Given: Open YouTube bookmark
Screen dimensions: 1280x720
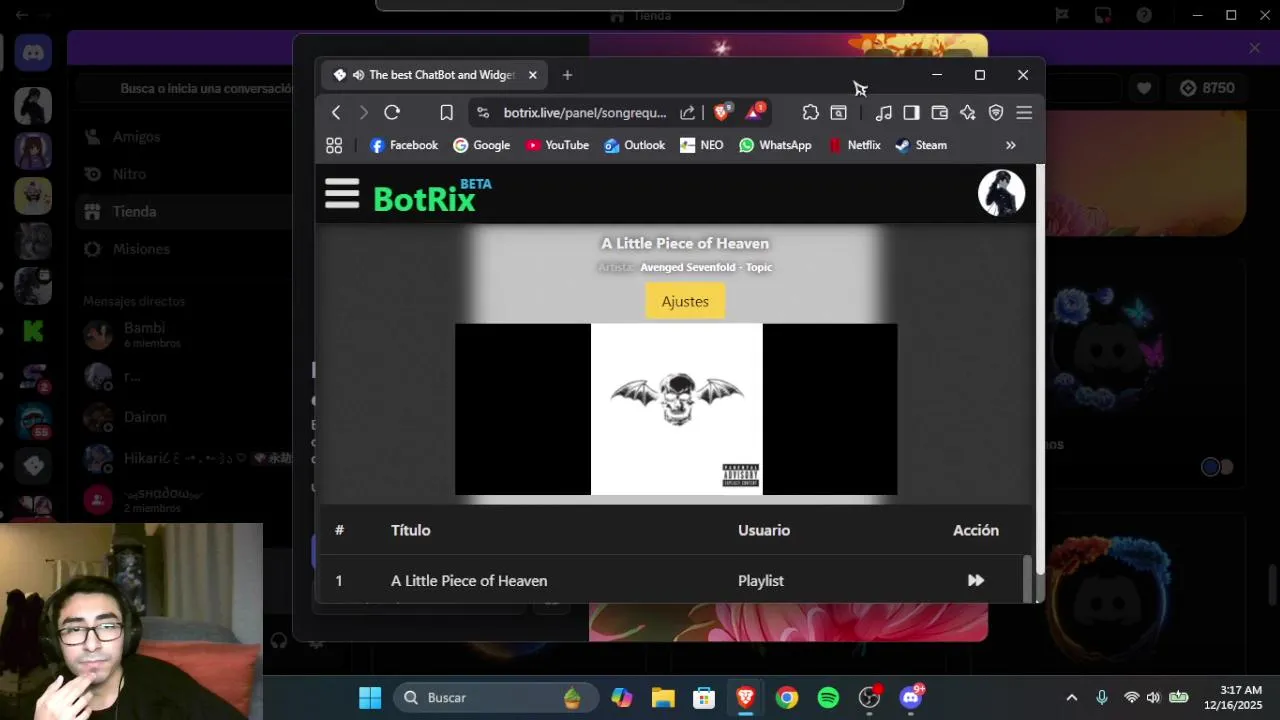Looking at the screenshot, I should coord(557,145).
